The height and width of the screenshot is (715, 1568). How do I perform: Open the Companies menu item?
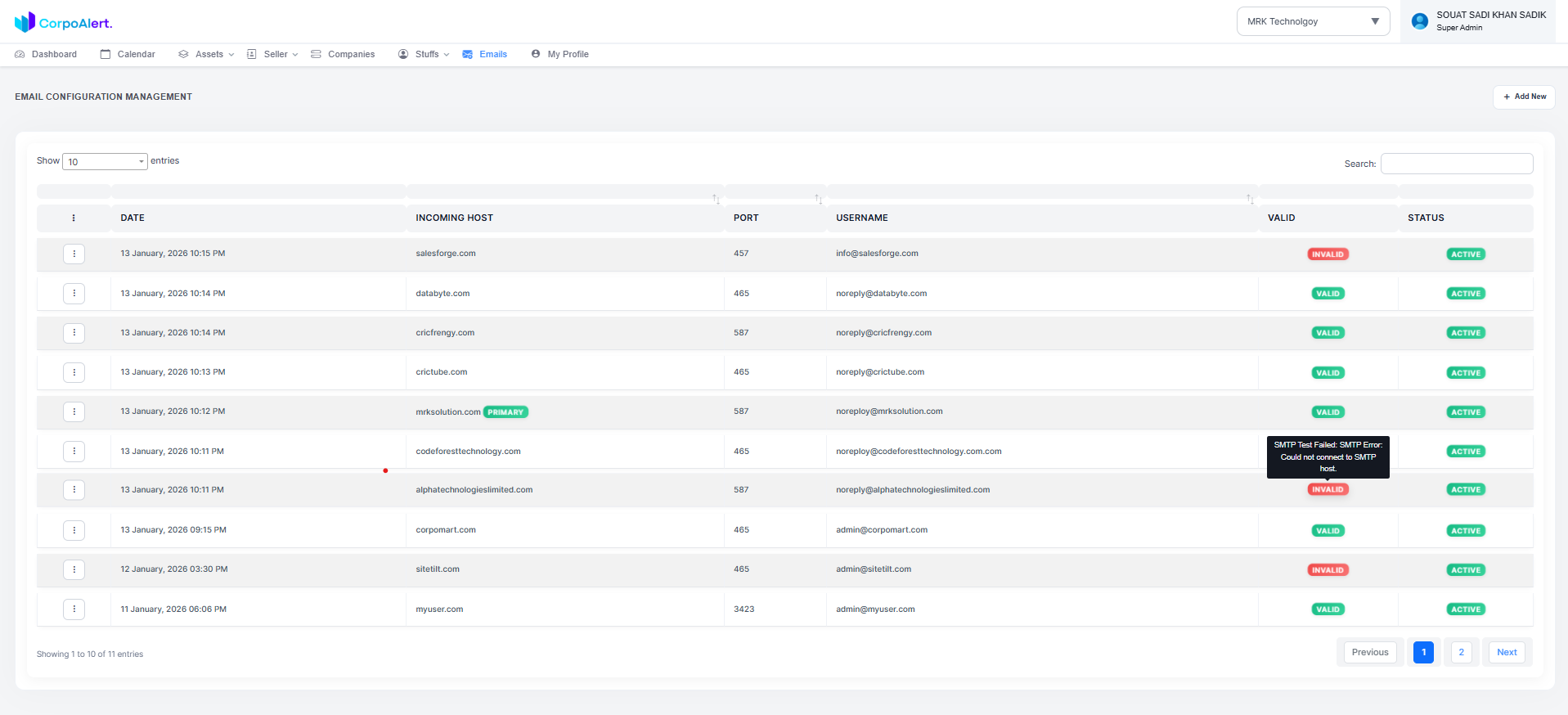344,54
